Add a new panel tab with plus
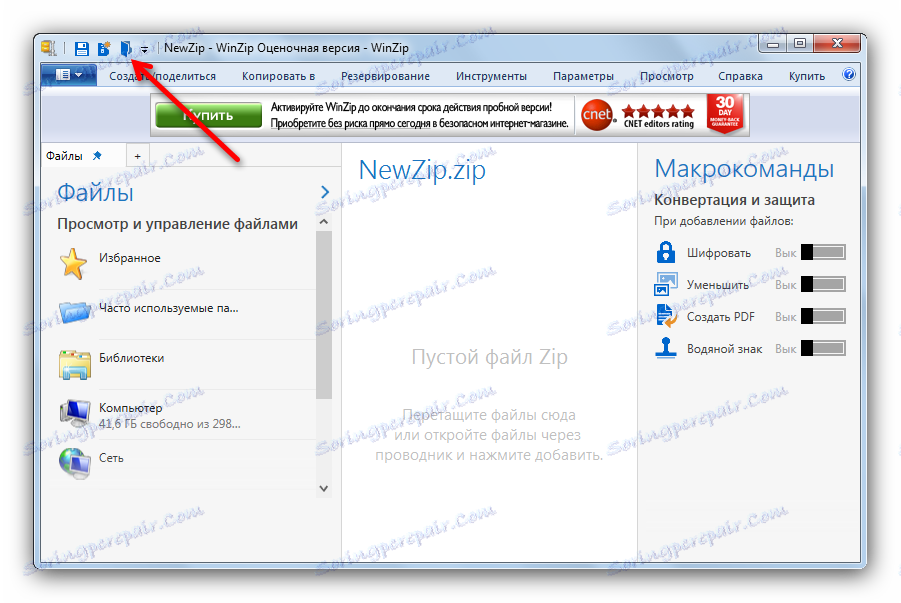The image size is (901, 603). (137, 156)
